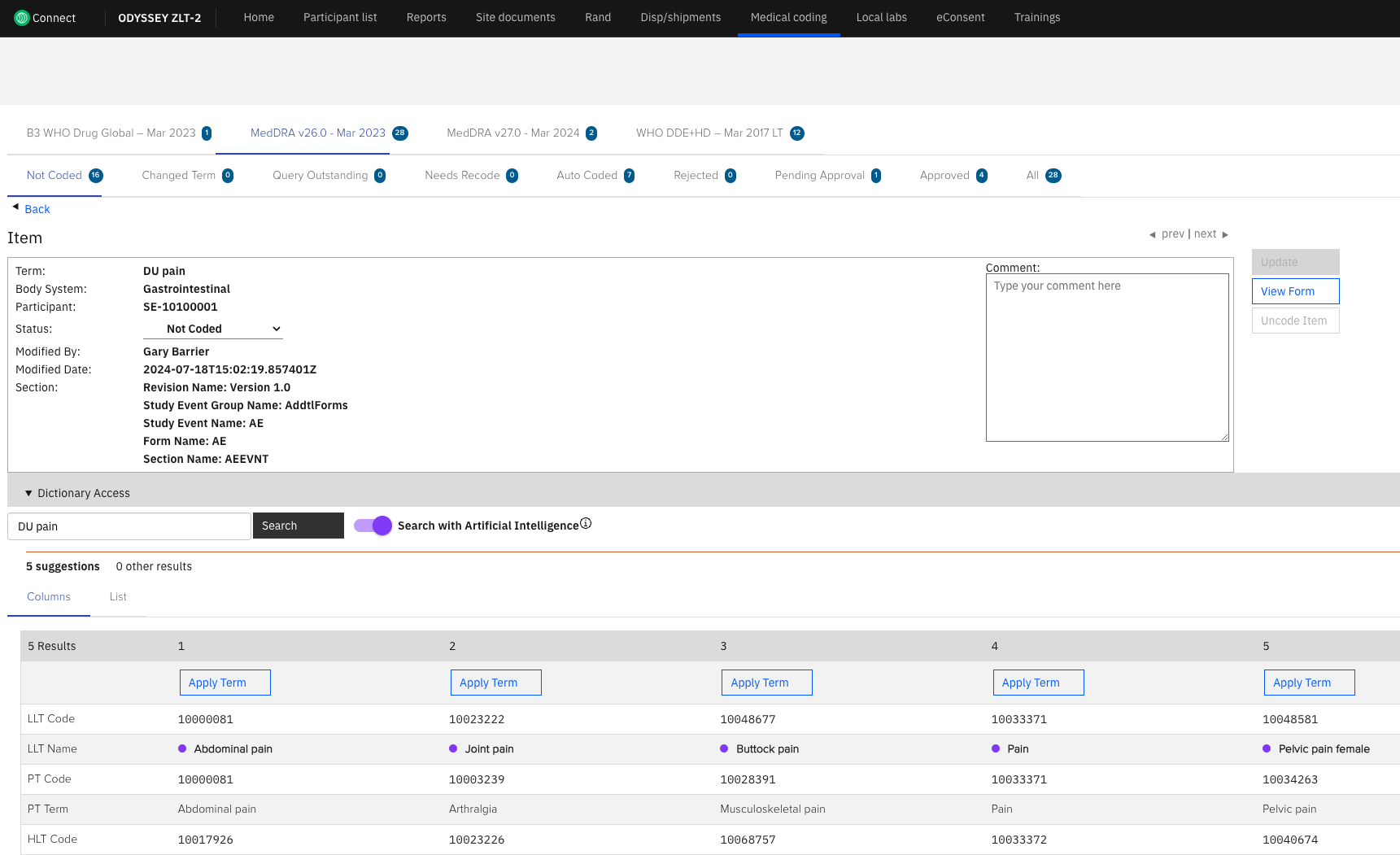Viewport: 1400px width, 855px height.
Task: Click into the Comment text area
Action: point(1106,358)
